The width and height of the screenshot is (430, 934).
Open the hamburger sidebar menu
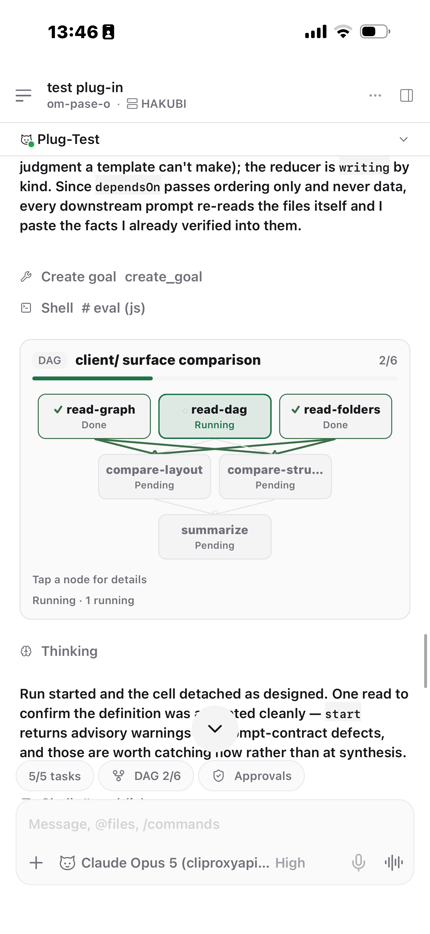23,95
